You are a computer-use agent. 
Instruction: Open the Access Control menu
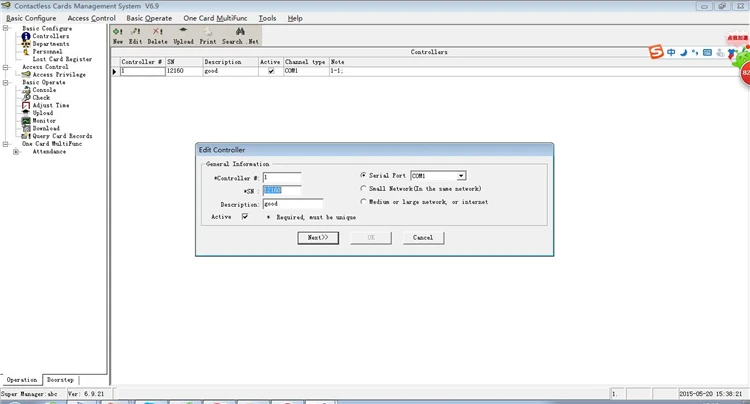click(91, 18)
